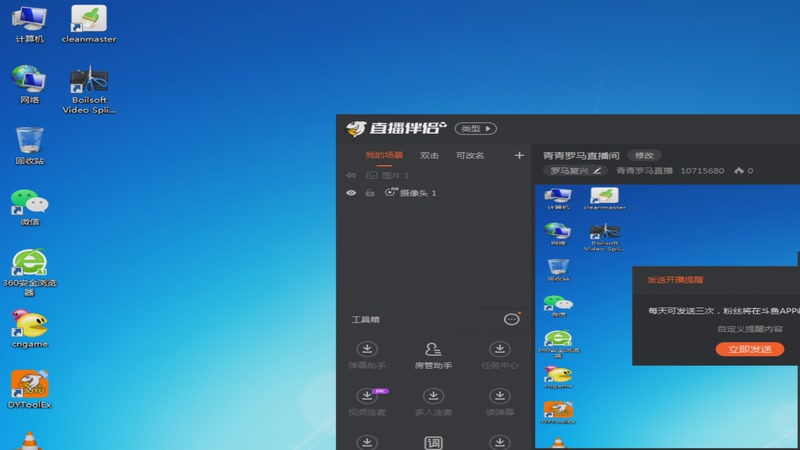Open the 词 lyrics tool icon
800x450 pixels.
(433, 442)
